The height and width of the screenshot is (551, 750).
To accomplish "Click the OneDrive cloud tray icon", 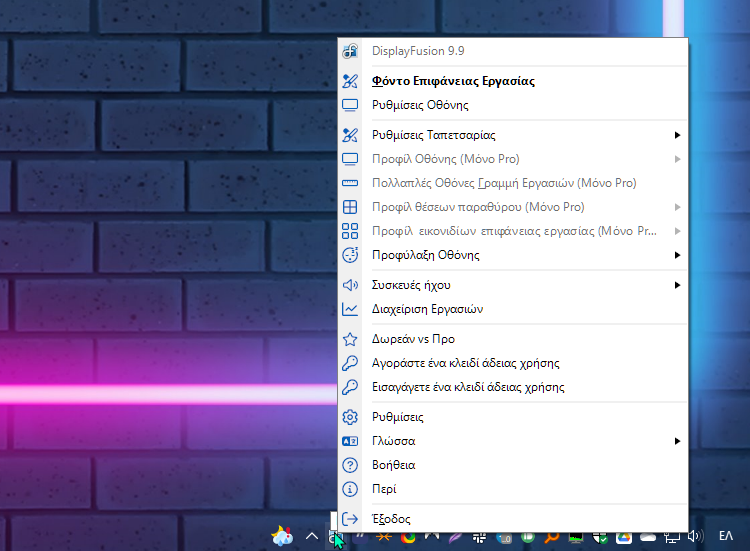I will [648, 539].
